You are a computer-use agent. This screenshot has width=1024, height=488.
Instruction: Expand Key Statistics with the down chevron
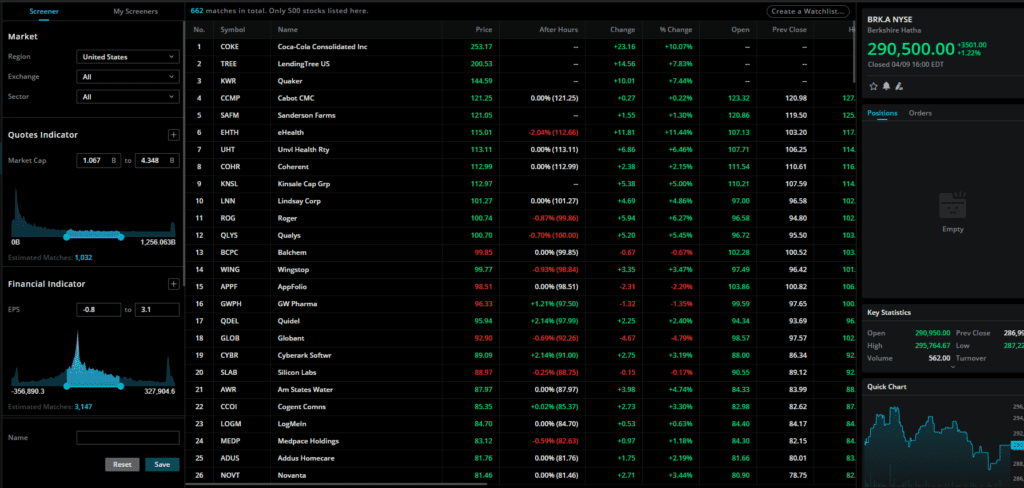[x=952, y=366]
